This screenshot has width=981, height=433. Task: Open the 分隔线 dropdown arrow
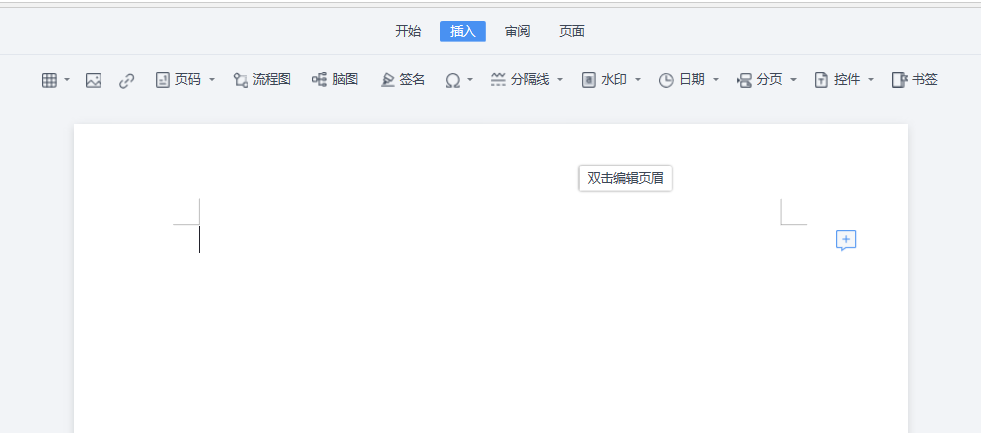tap(560, 80)
